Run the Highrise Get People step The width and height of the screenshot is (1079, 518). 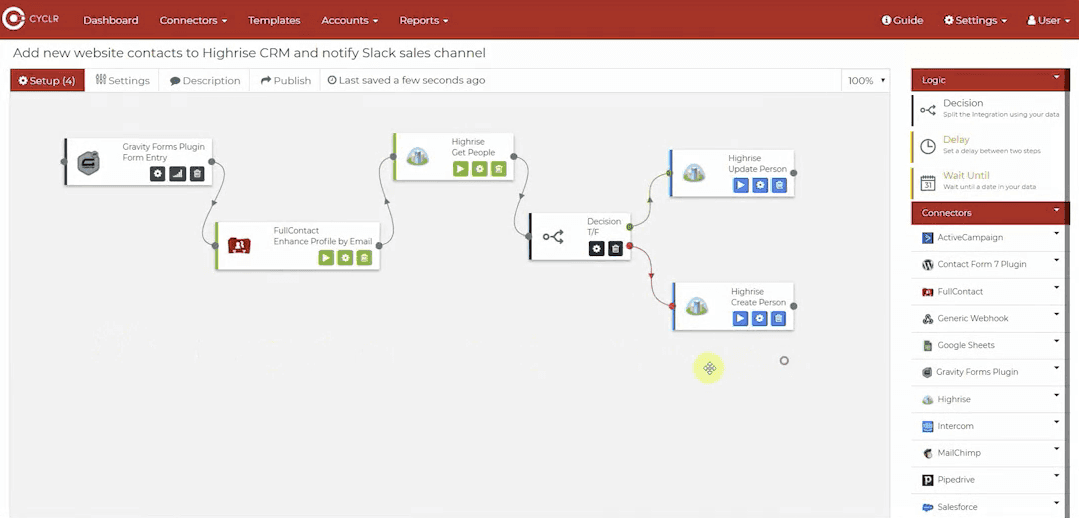(x=460, y=169)
